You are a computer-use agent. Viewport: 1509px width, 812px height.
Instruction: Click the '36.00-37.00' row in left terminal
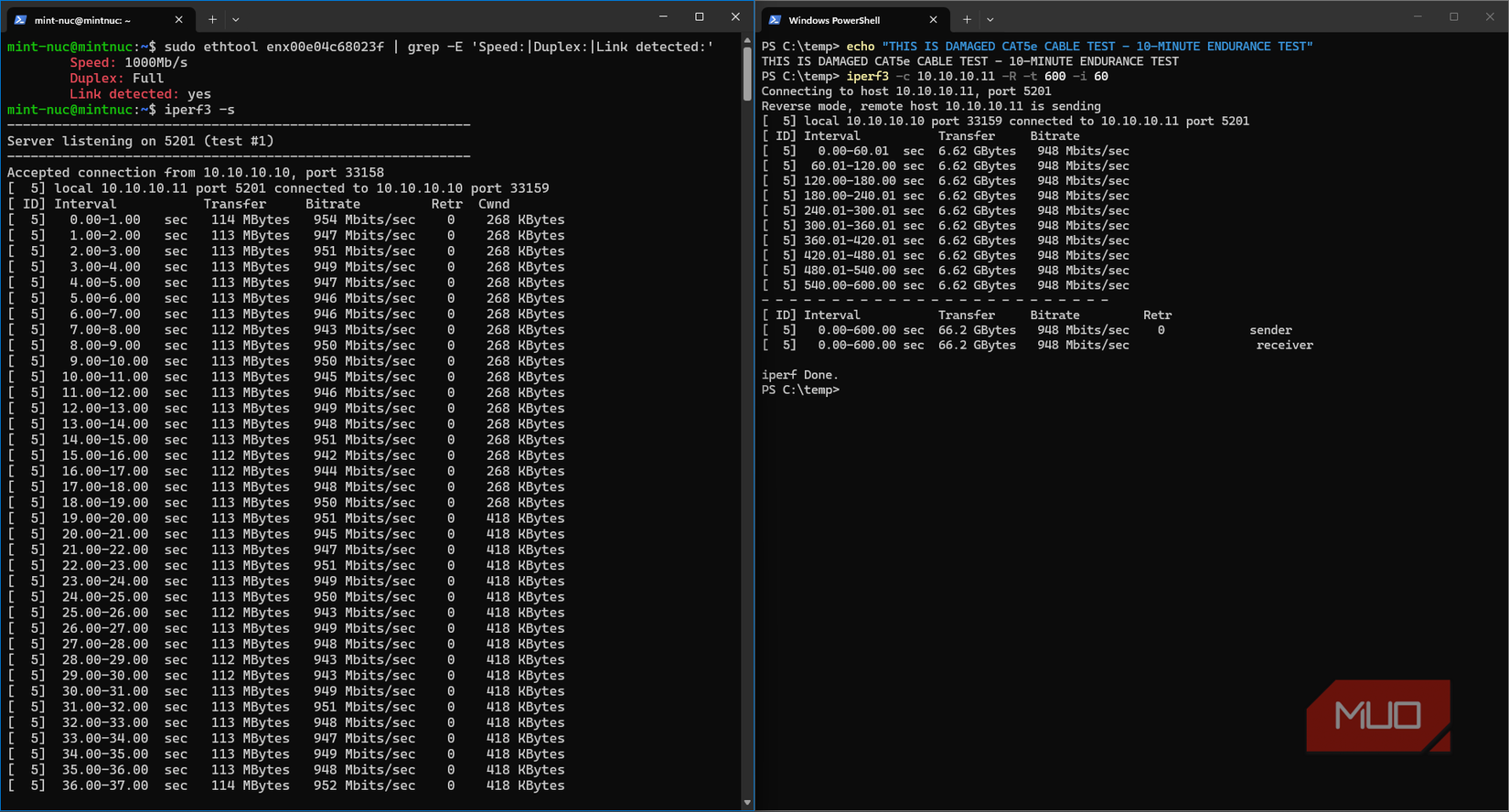[286, 785]
